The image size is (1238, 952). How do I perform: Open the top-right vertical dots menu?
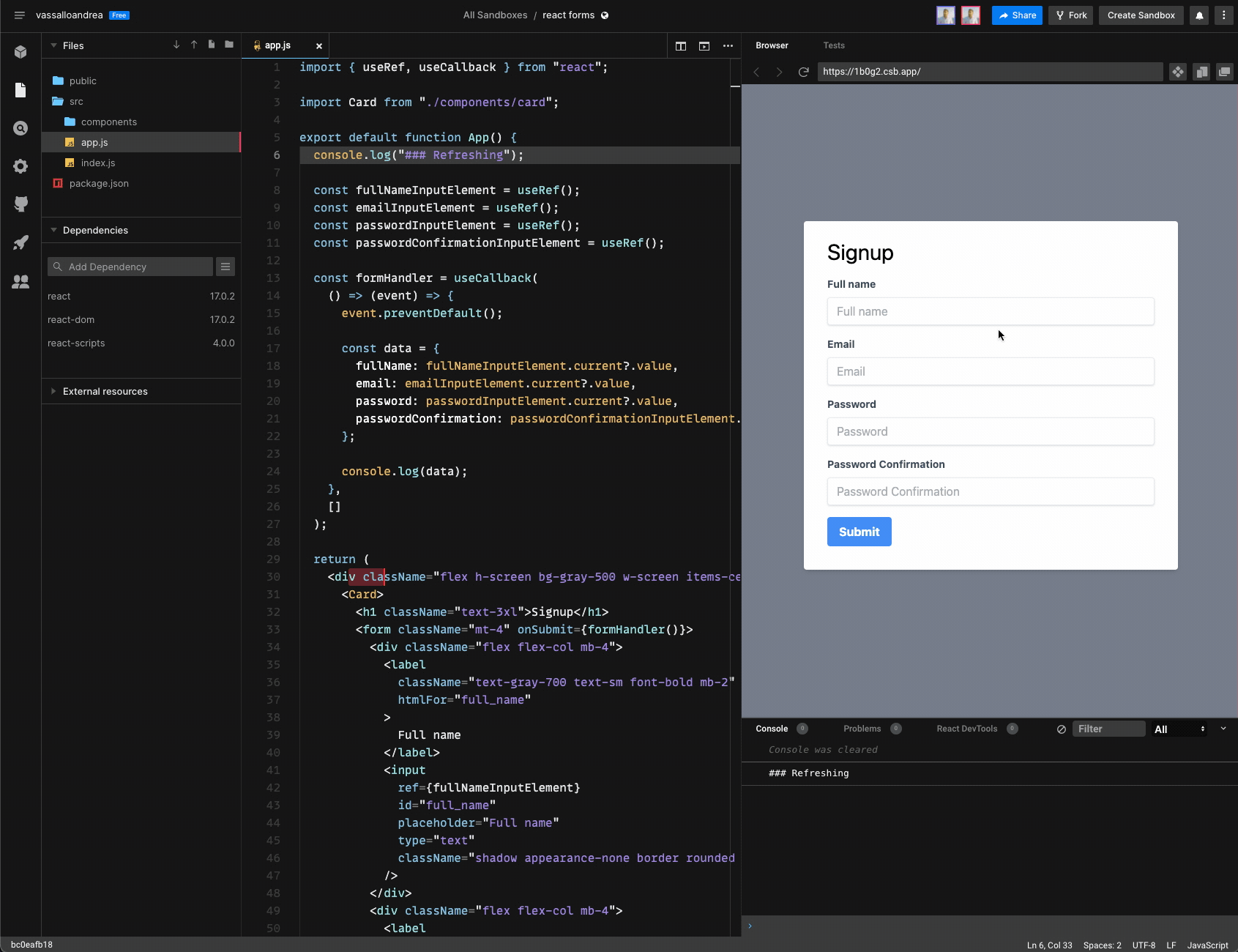1223,15
